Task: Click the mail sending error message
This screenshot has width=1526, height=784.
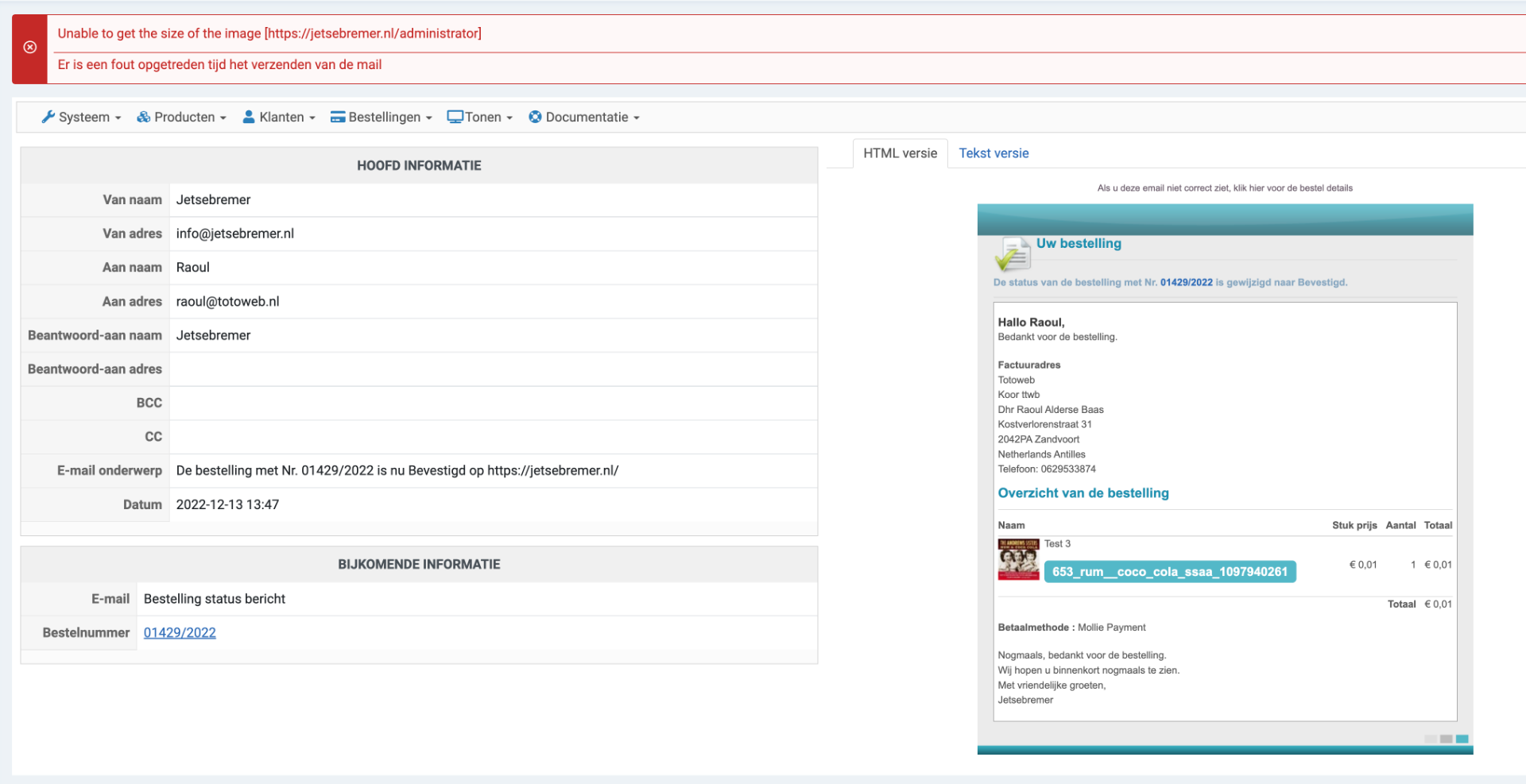Action: click(x=219, y=64)
